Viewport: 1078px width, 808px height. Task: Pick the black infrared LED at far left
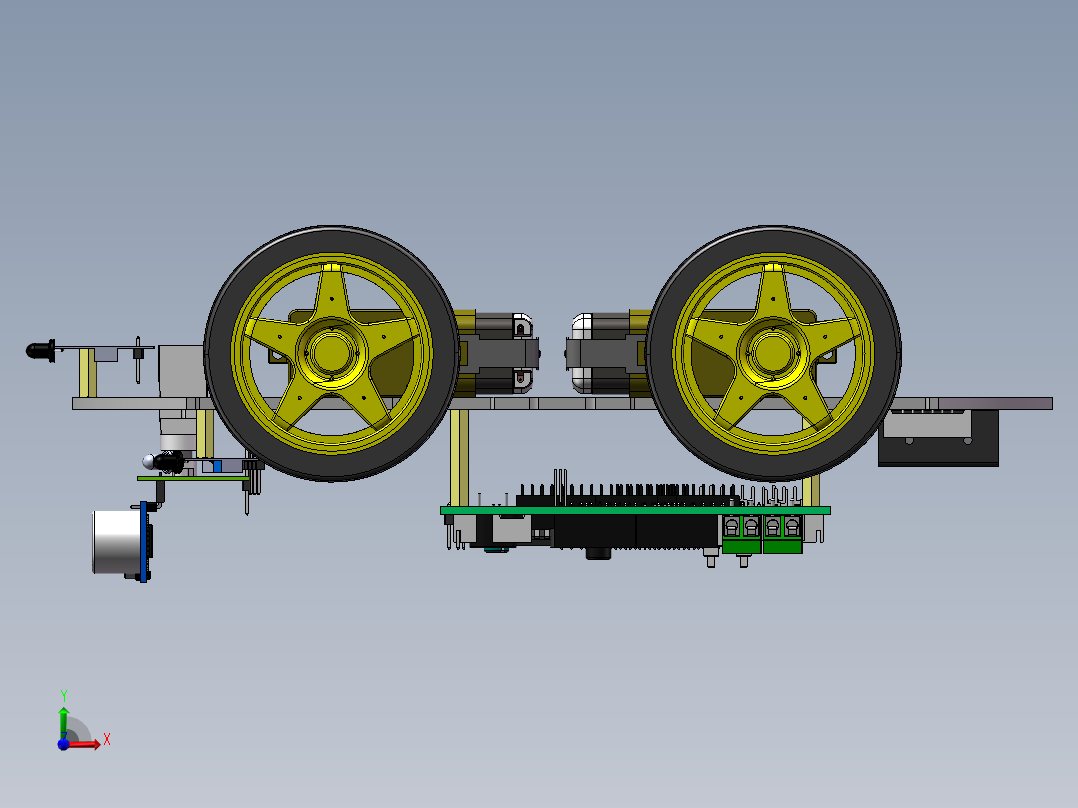coord(40,350)
